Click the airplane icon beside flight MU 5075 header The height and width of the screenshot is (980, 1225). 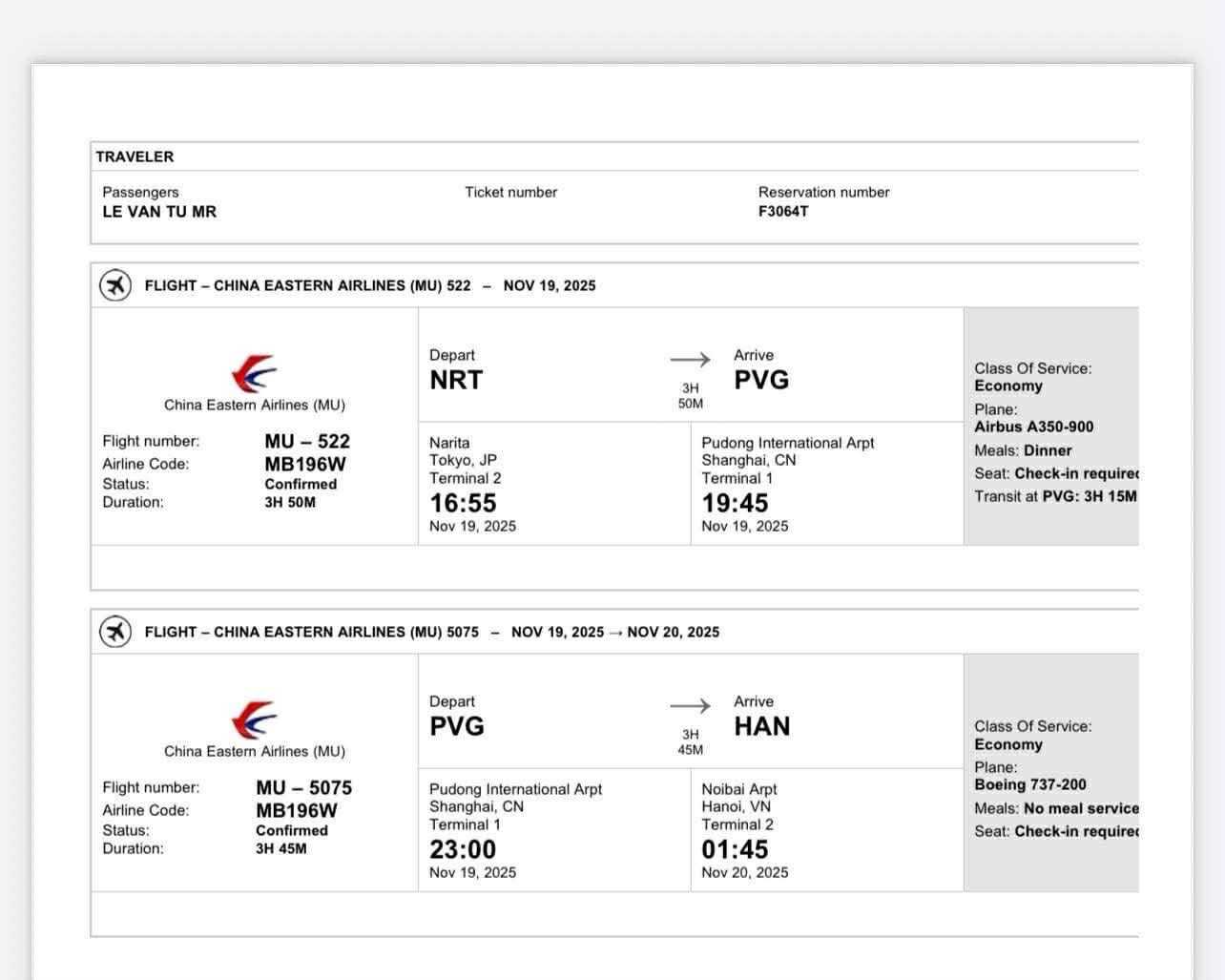pos(115,632)
